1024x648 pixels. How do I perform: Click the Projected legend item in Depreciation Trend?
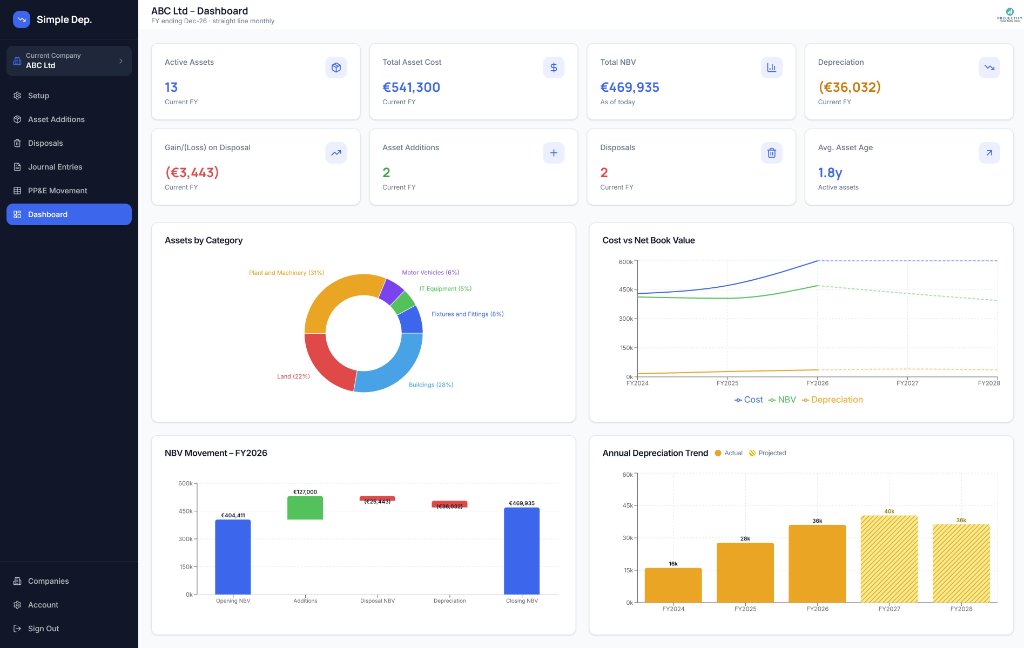click(767, 453)
